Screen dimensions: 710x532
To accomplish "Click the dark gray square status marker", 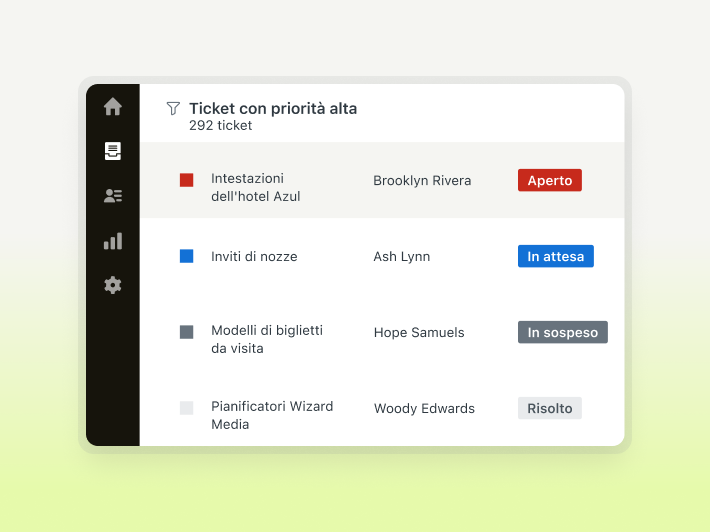I will point(186,332).
